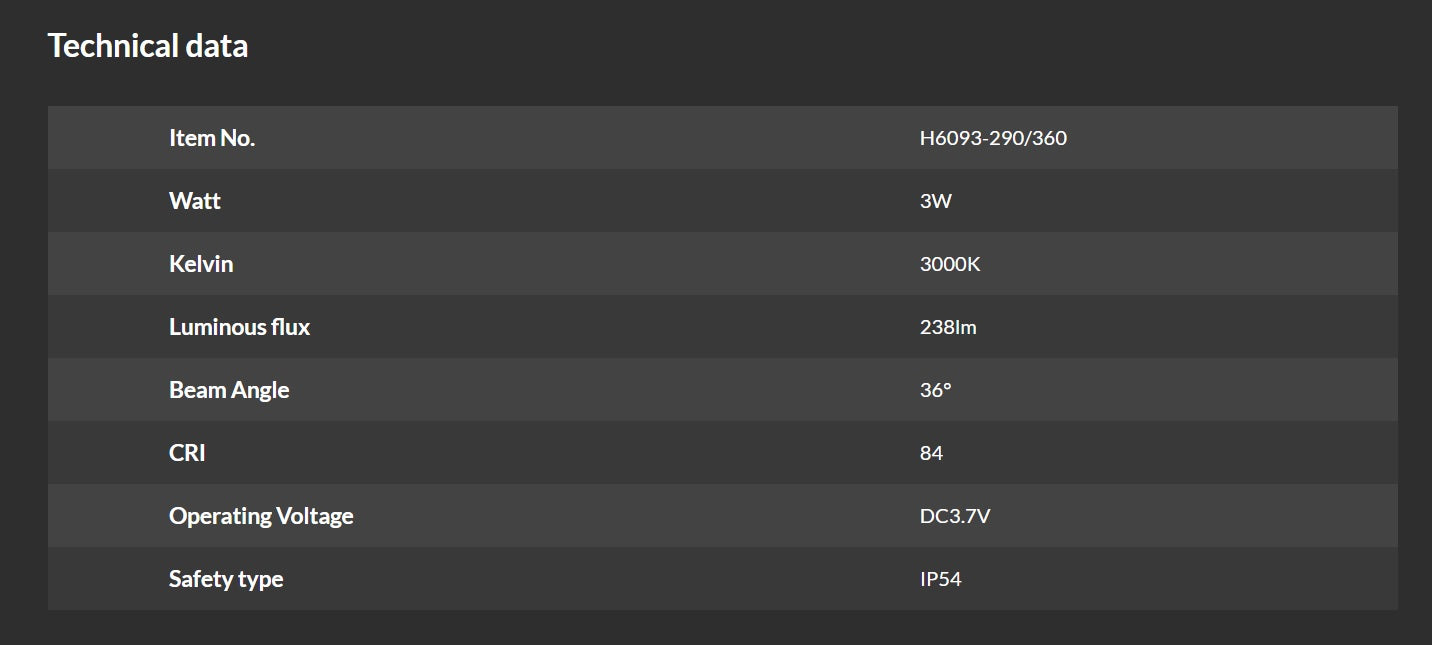Select the CRI value 84
This screenshot has height=645, width=1432.
tap(931, 453)
